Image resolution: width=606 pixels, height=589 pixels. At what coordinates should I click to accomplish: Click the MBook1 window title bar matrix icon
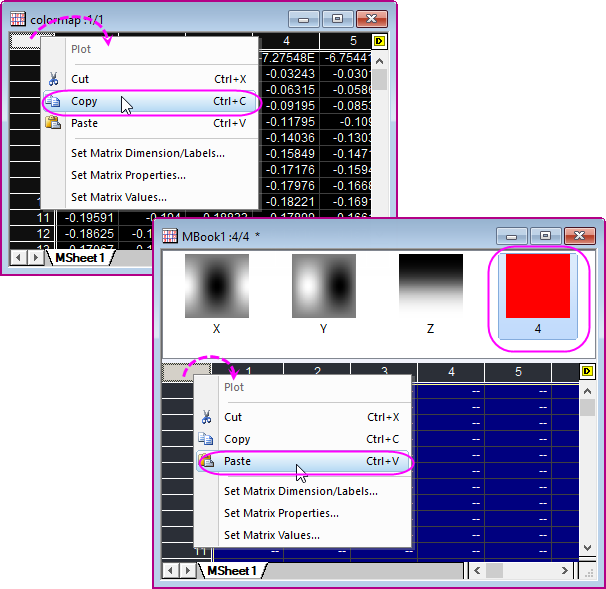click(170, 236)
